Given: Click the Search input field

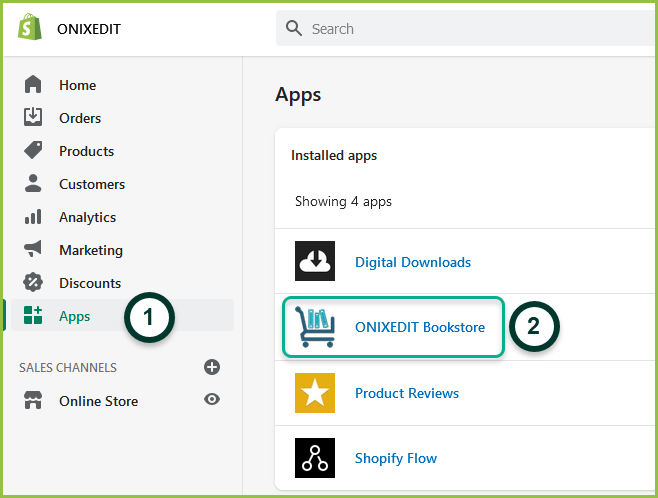Looking at the screenshot, I should pos(467,29).
